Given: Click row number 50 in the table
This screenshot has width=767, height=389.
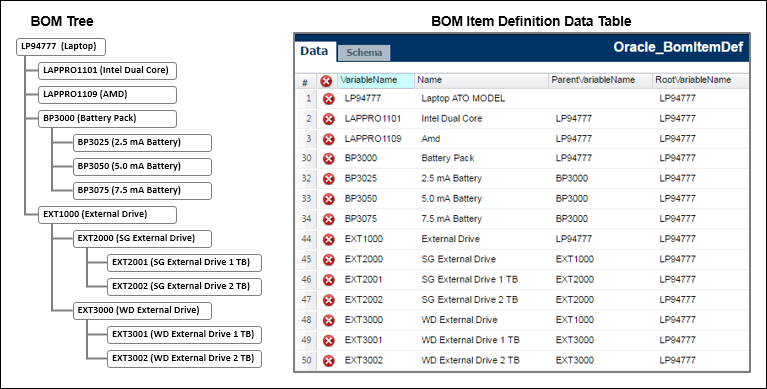Looking at the screenshot, I should tap(306, 361).
